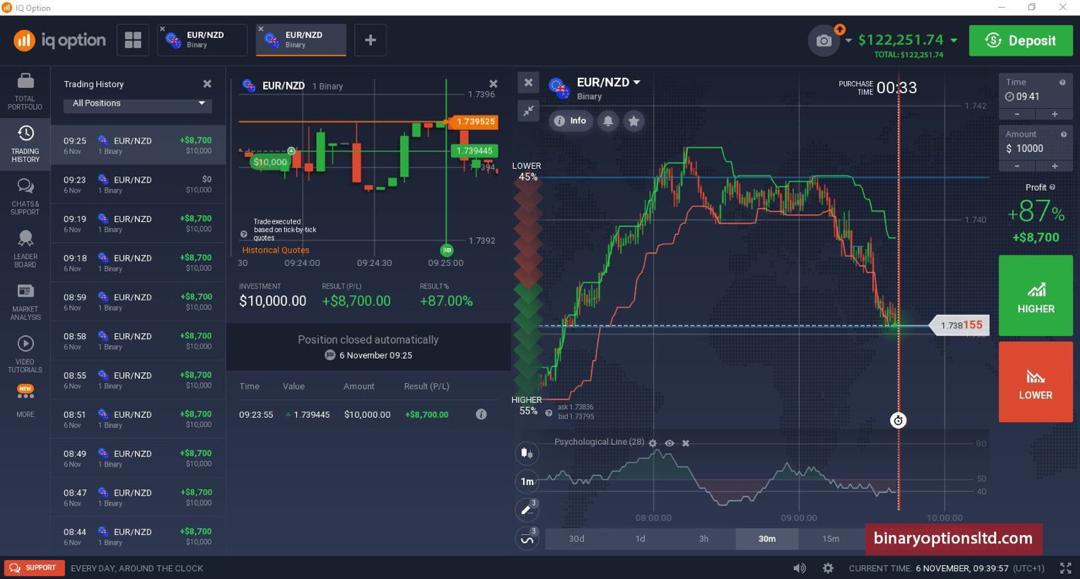Add EUR/NZD to favorites with the star
The width and height of the screenshot is (1080, 579).
(634, 121)
